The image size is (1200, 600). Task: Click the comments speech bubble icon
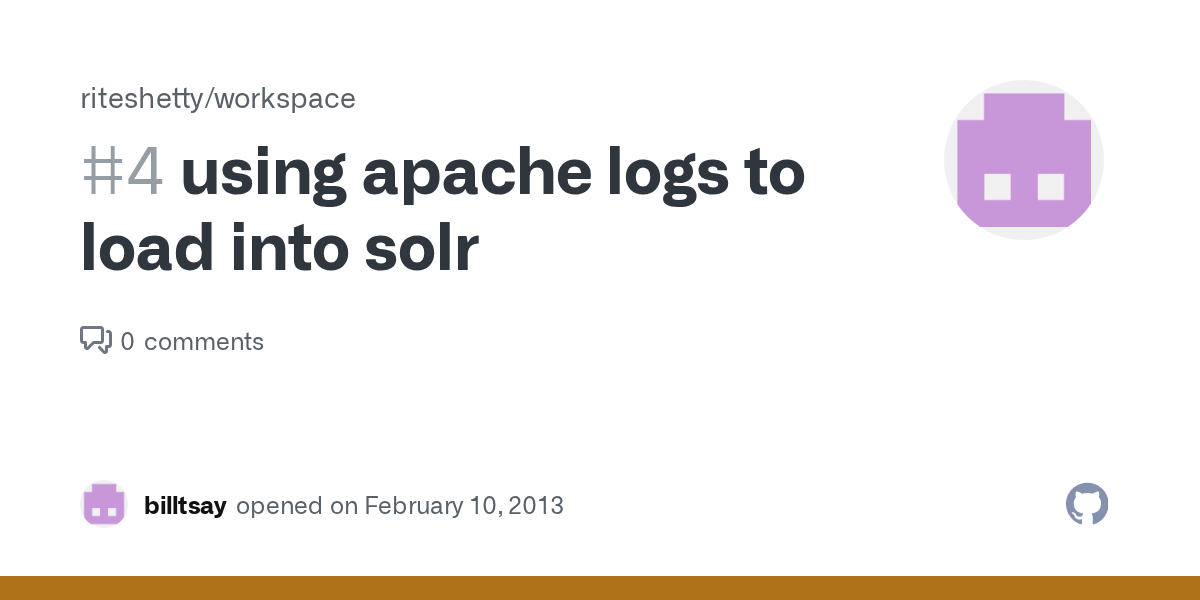(x=95, y=340)
